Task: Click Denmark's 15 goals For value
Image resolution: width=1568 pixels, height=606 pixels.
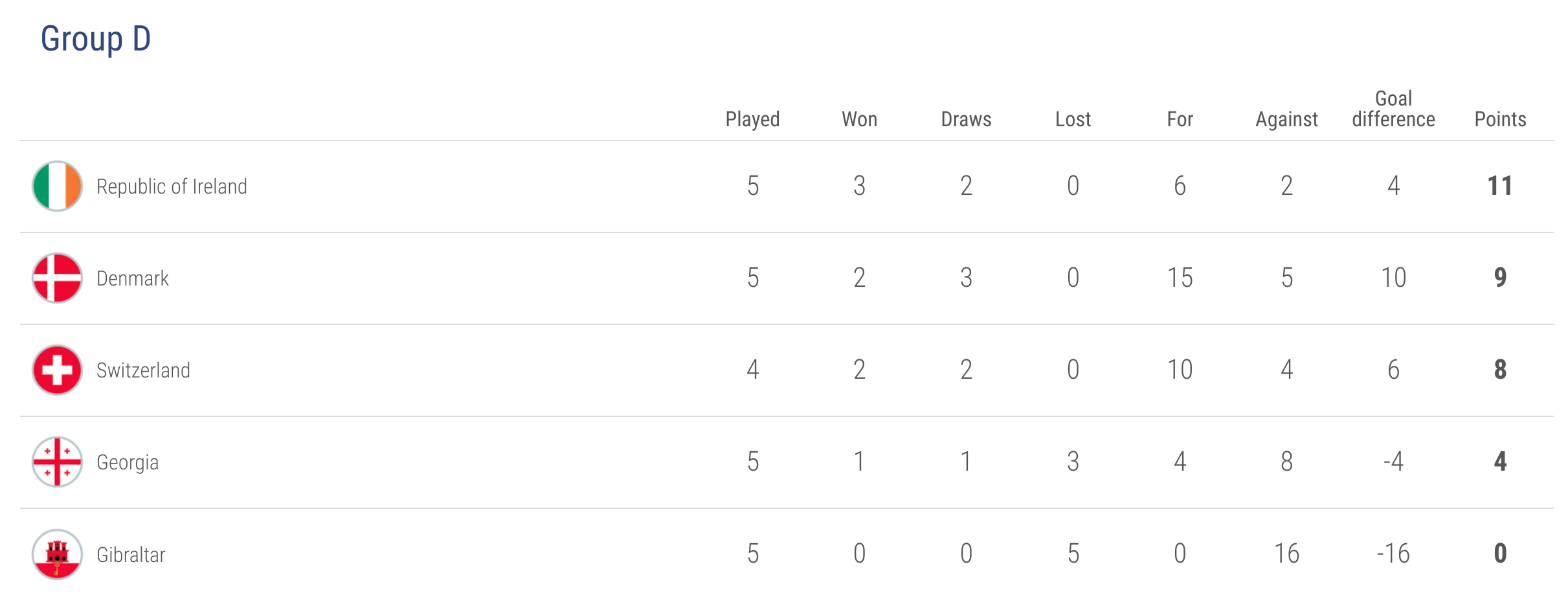Action: [x=1180, y=278]
